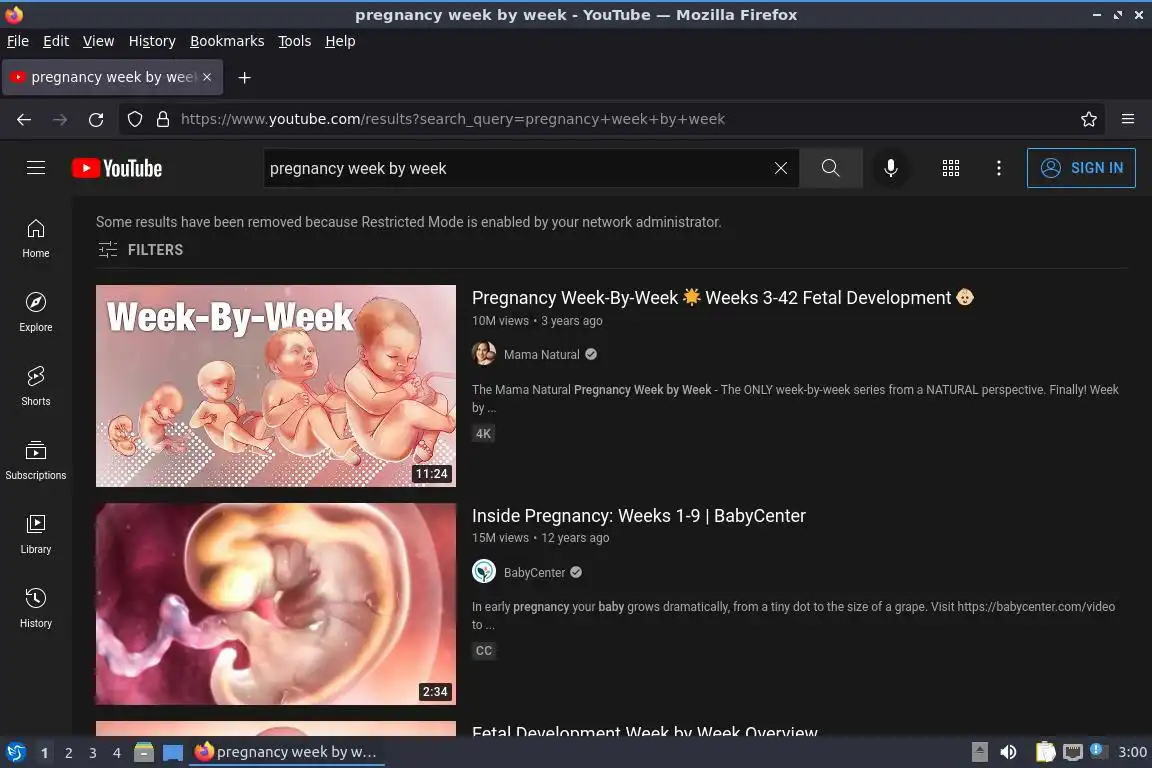View site security padlock info
The width and height of the screenshot is (1152, 768).
[163, 119]
